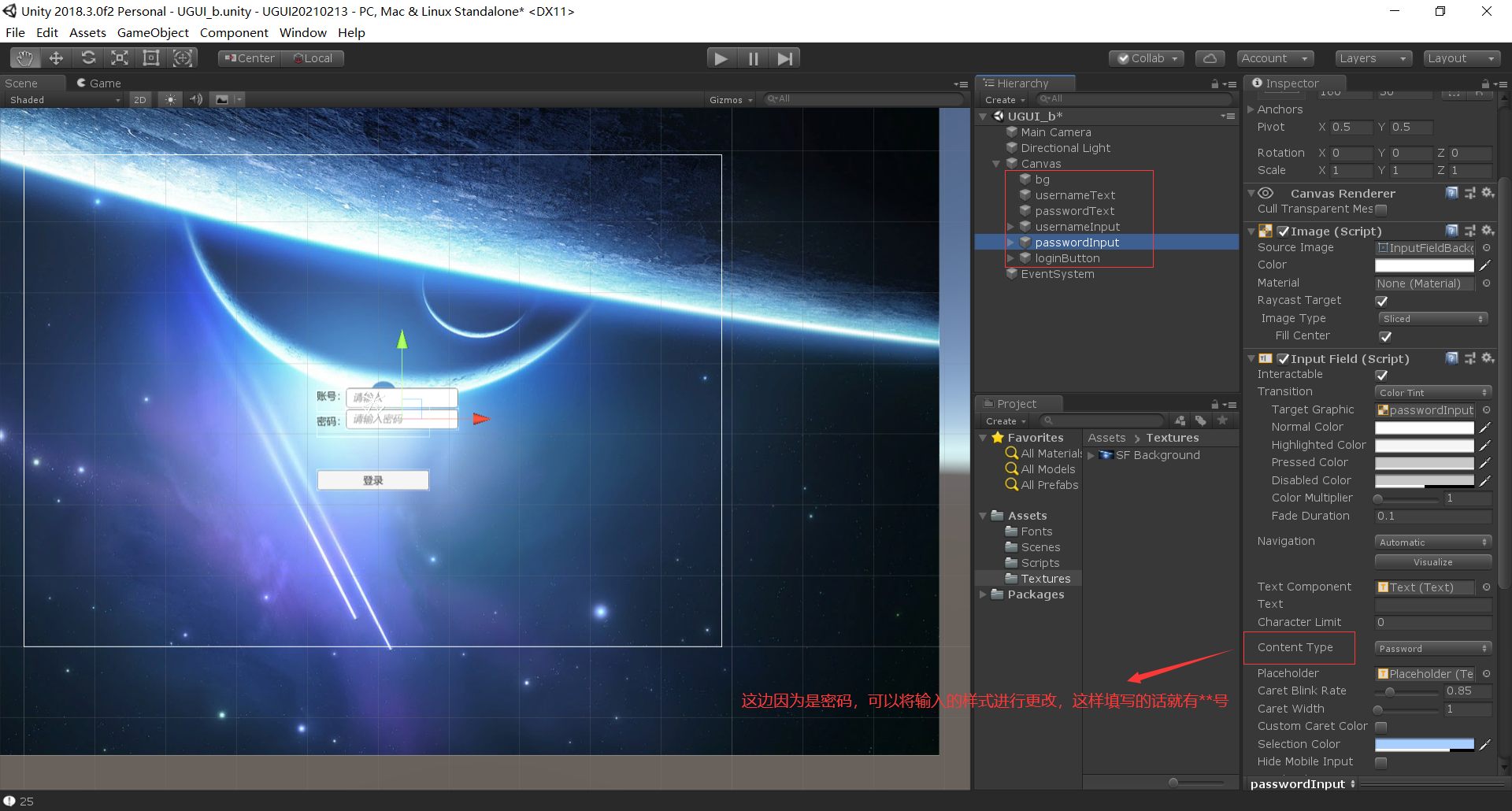This screenshot has height=811, width=1512.
Task: Open the GameObject menu
Action: [x=153, y=32]
